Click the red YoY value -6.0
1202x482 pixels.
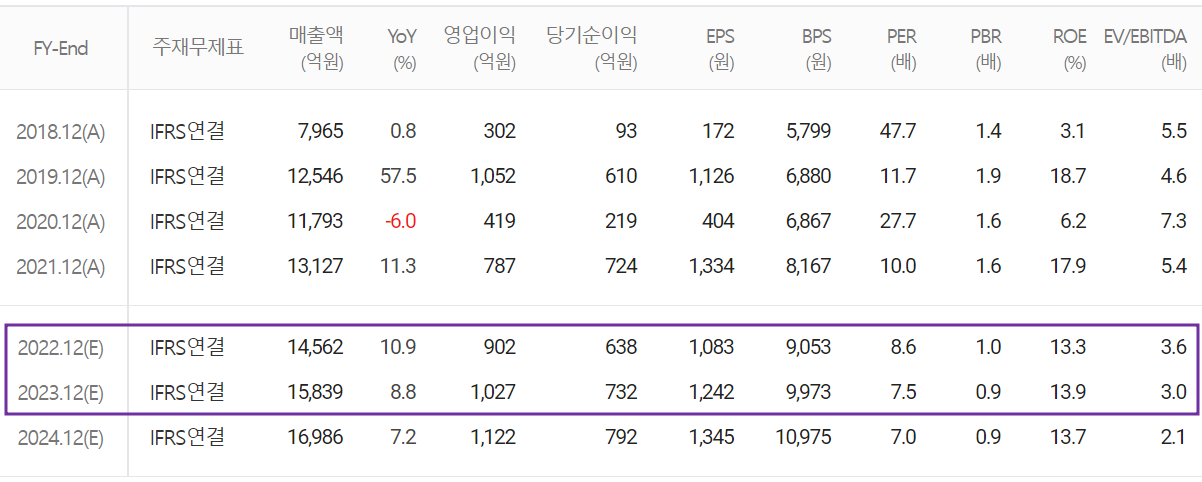pyautogui.click(x=401, y=221)
